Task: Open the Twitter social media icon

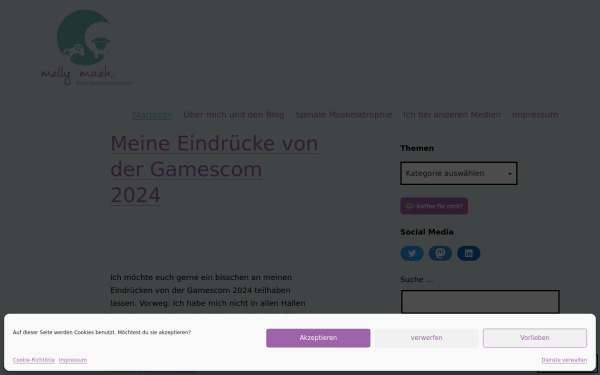Action: click(412, 253)
